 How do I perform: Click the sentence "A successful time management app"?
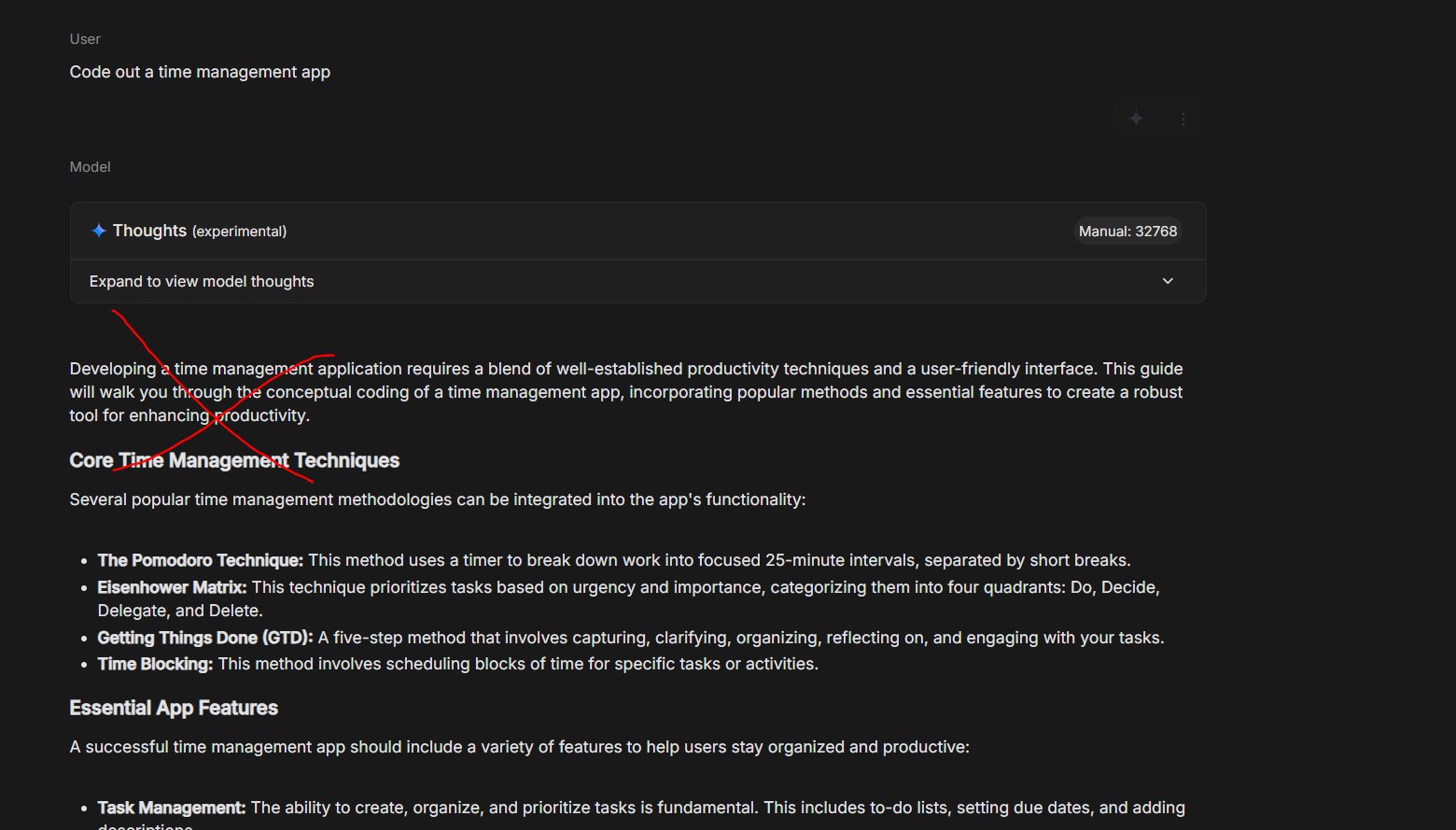519,747
